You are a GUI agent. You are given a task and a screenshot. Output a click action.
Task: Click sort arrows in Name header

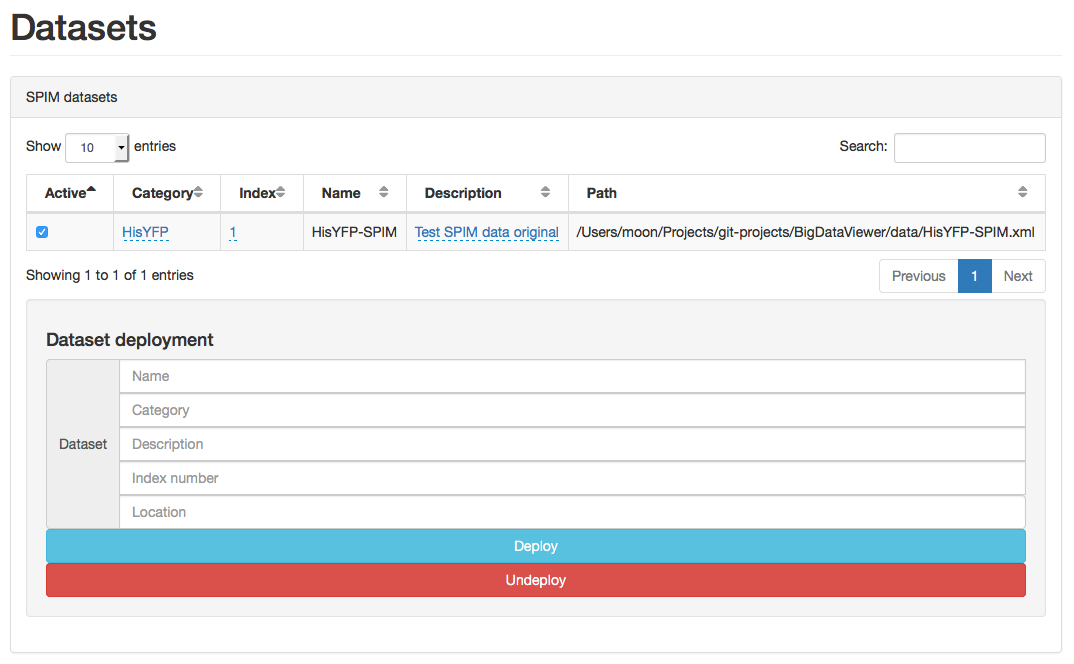click(x=383, y=193)
